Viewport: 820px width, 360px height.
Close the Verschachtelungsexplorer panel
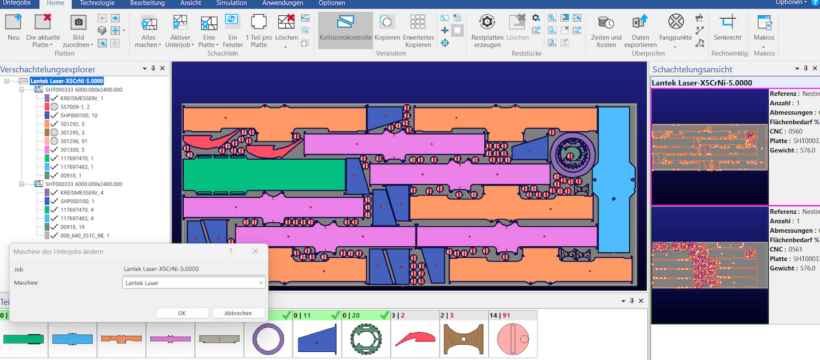(x=163, y=69)
